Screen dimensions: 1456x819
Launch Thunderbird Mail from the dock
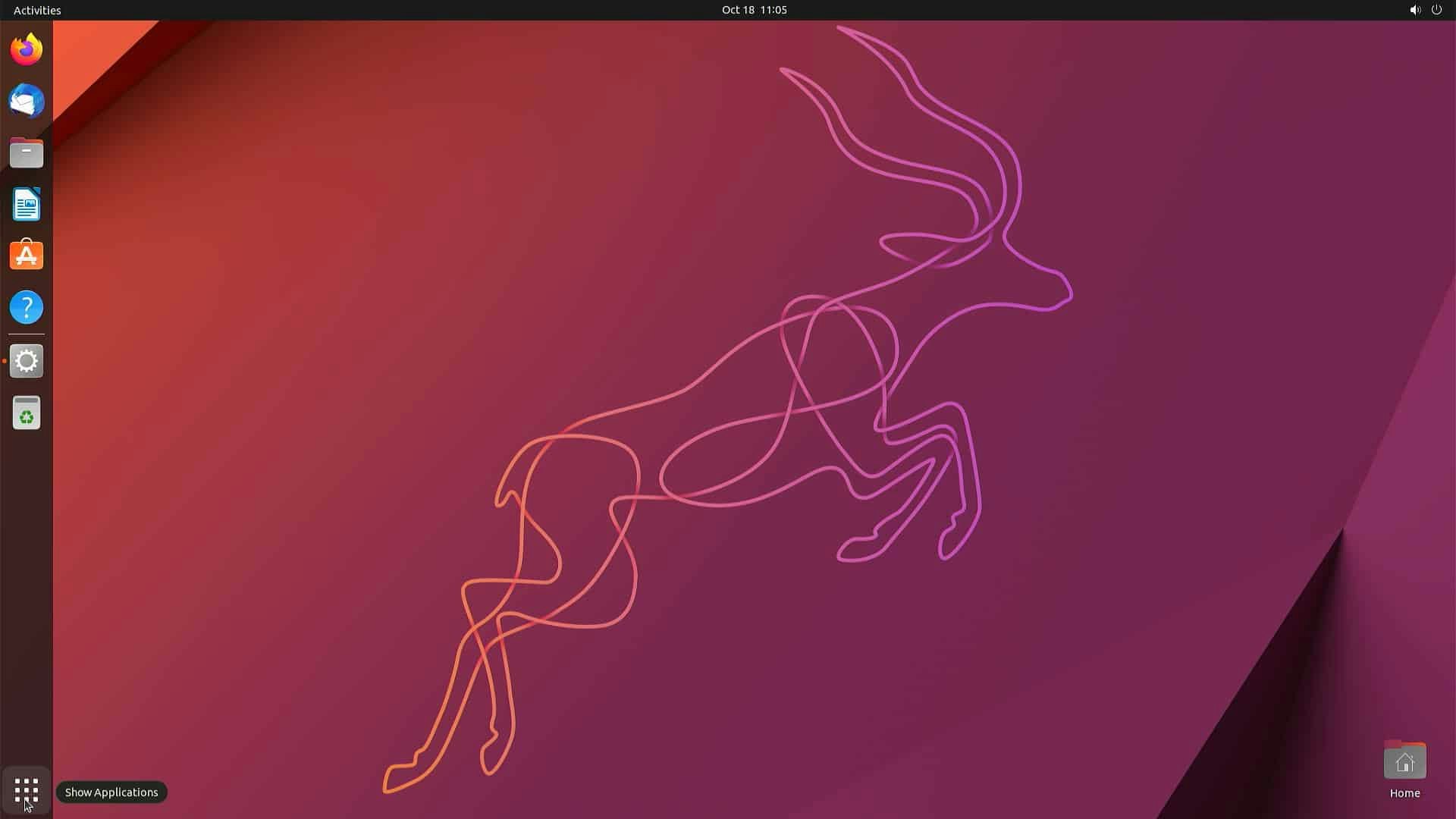(27, 101)
